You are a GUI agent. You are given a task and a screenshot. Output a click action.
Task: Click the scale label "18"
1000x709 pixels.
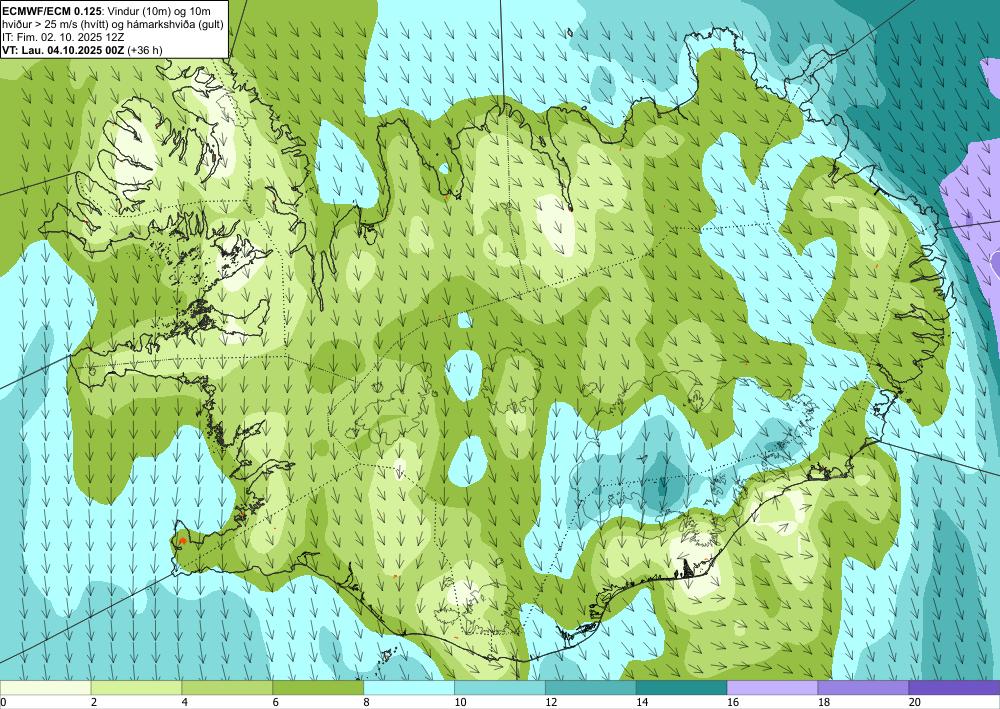823,702
